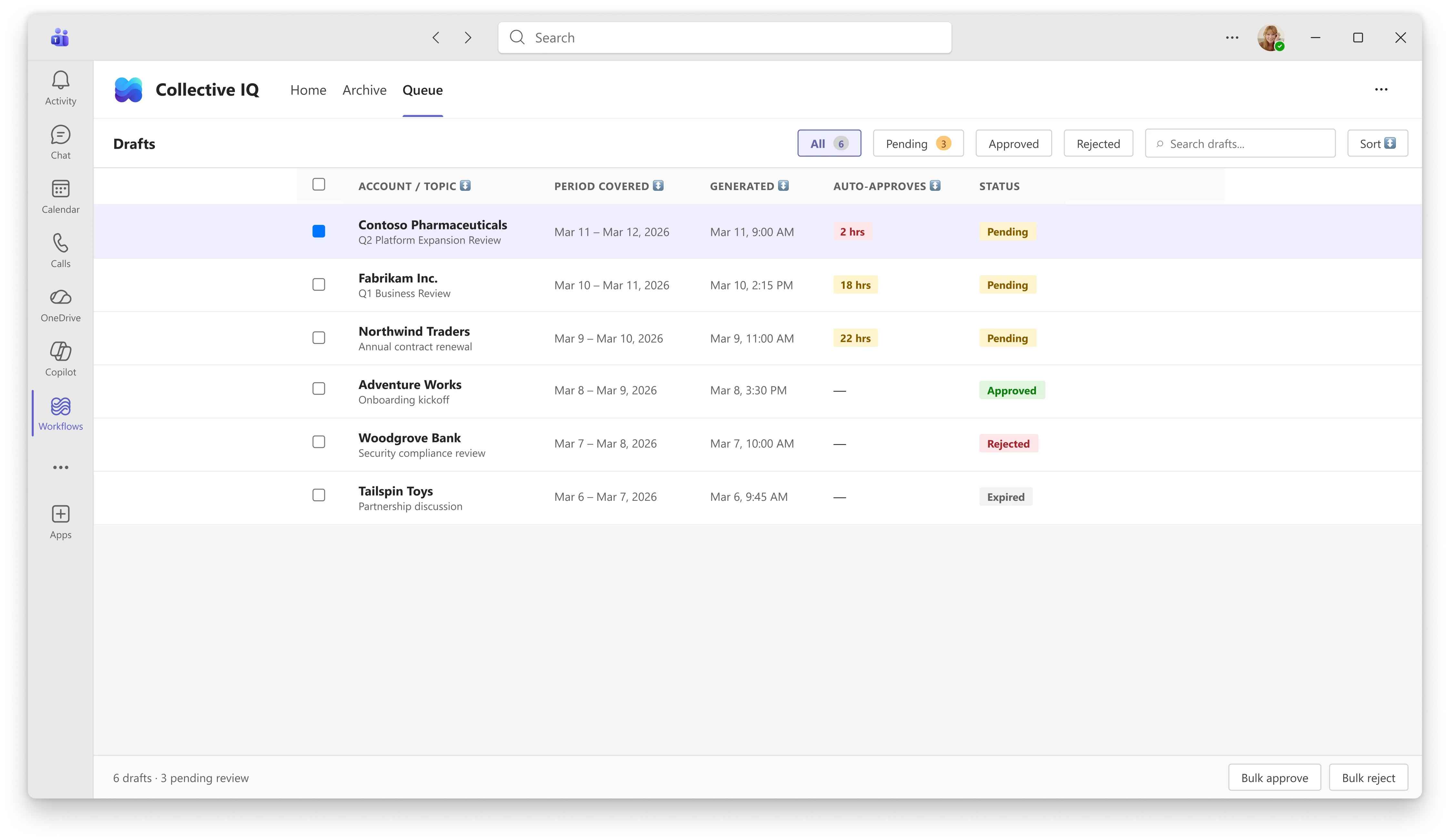The height and width of the screenshot is (840, 1450).
Task: Click the top Search field
Action: pos(725,37)
